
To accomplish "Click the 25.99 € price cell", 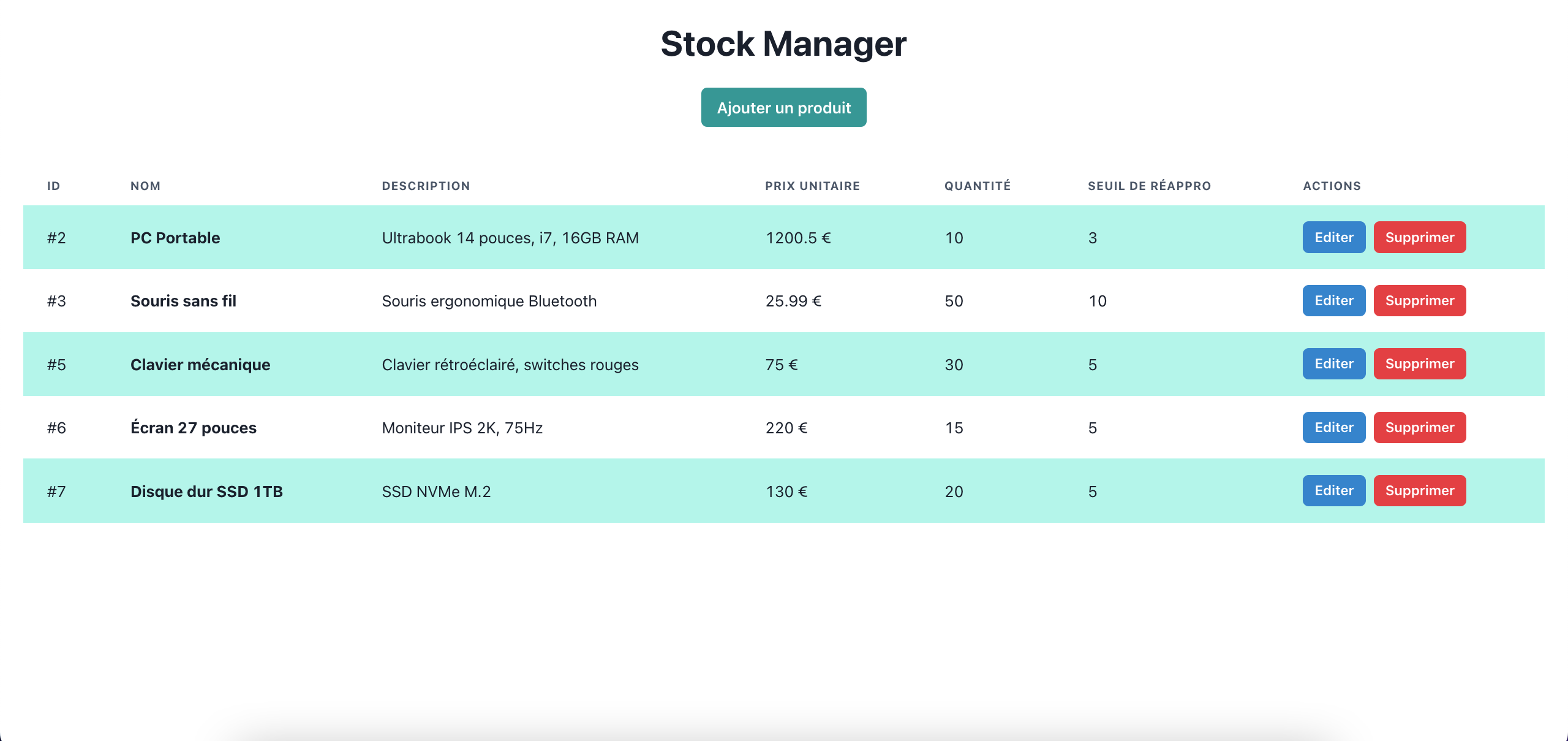I will [793, 301].
